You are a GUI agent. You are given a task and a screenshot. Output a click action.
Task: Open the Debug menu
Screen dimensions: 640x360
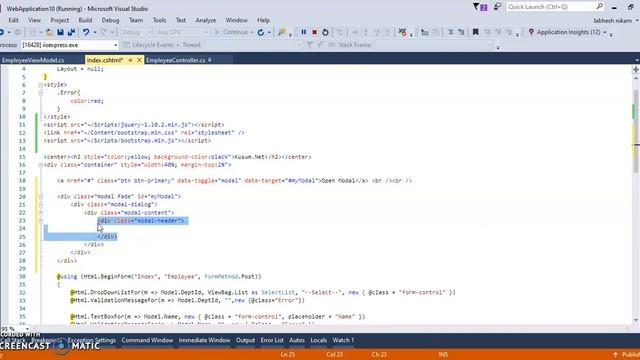coord(110,20)
